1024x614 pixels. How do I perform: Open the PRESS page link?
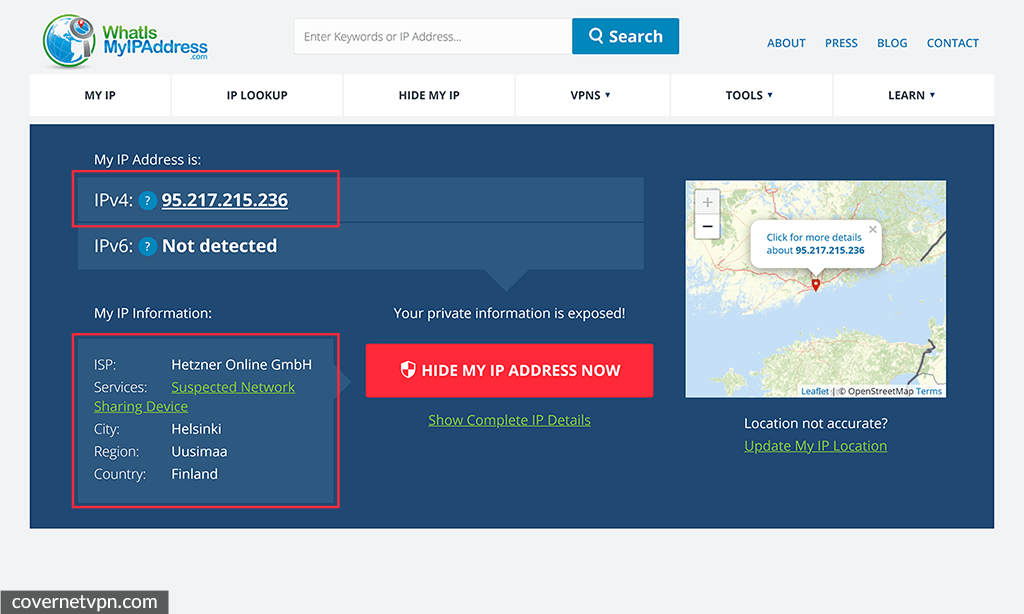[x=841, y=43]
